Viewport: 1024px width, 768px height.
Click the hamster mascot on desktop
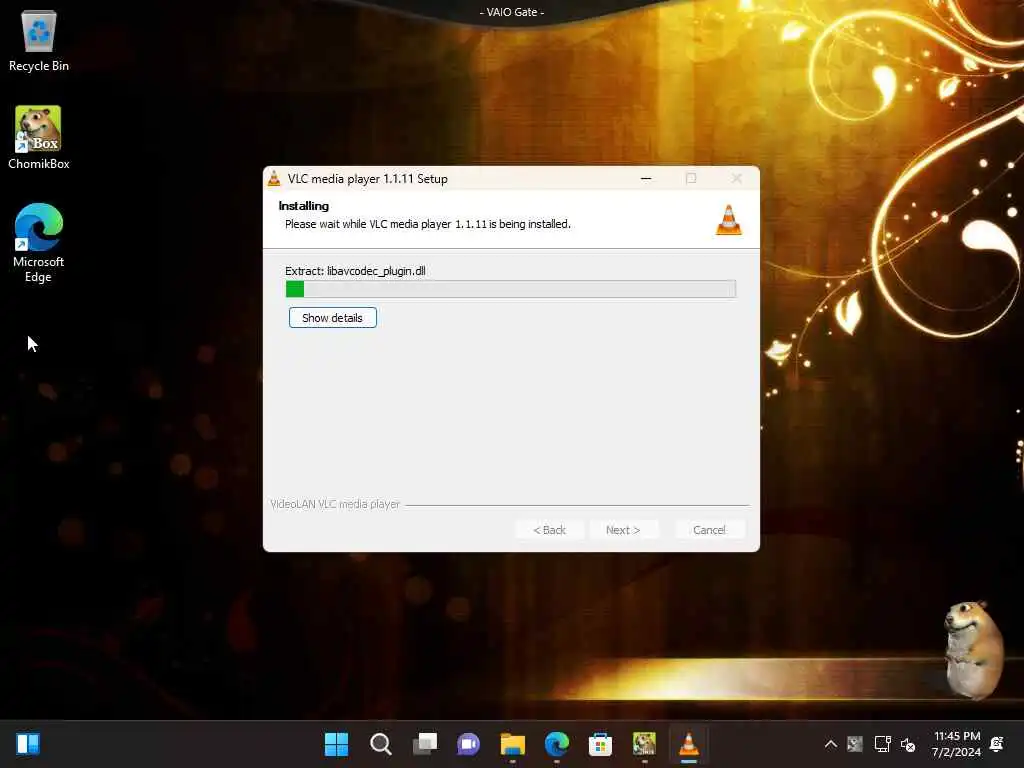[x=972, y=650]
